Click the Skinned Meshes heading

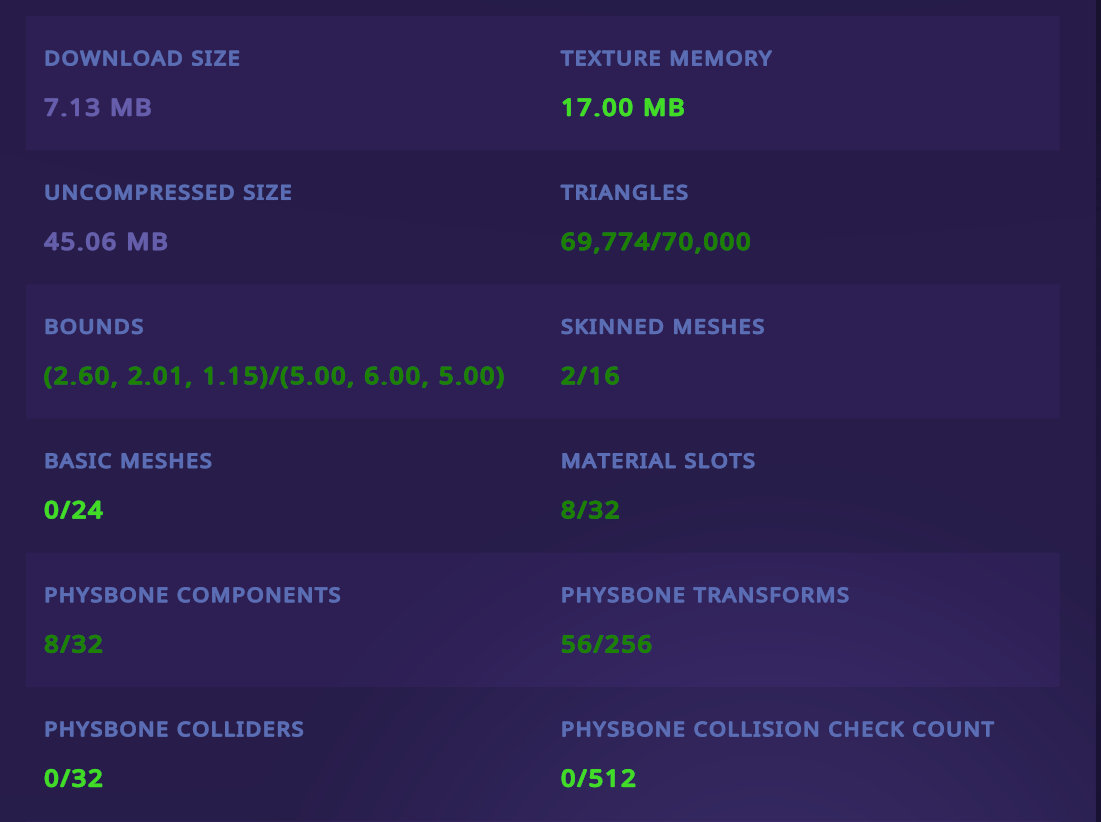(x=662, y=326)
